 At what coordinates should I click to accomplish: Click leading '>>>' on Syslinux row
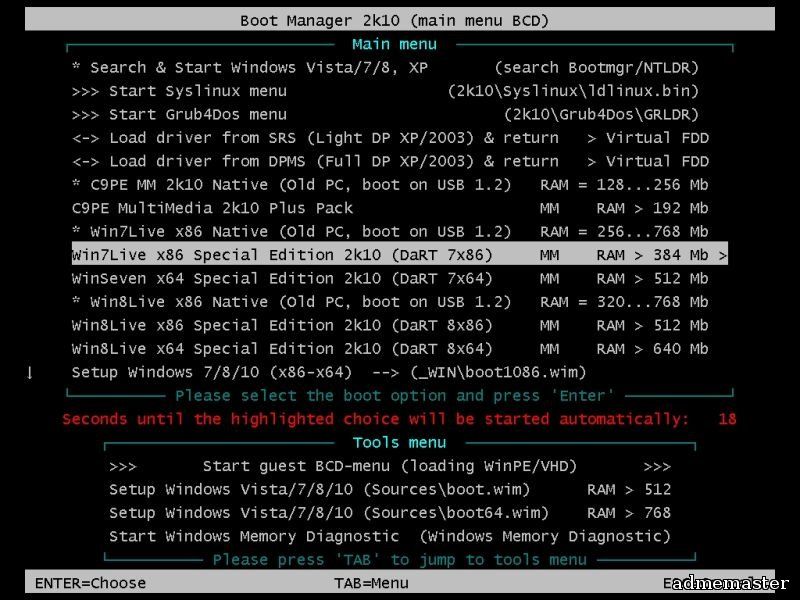86,92
